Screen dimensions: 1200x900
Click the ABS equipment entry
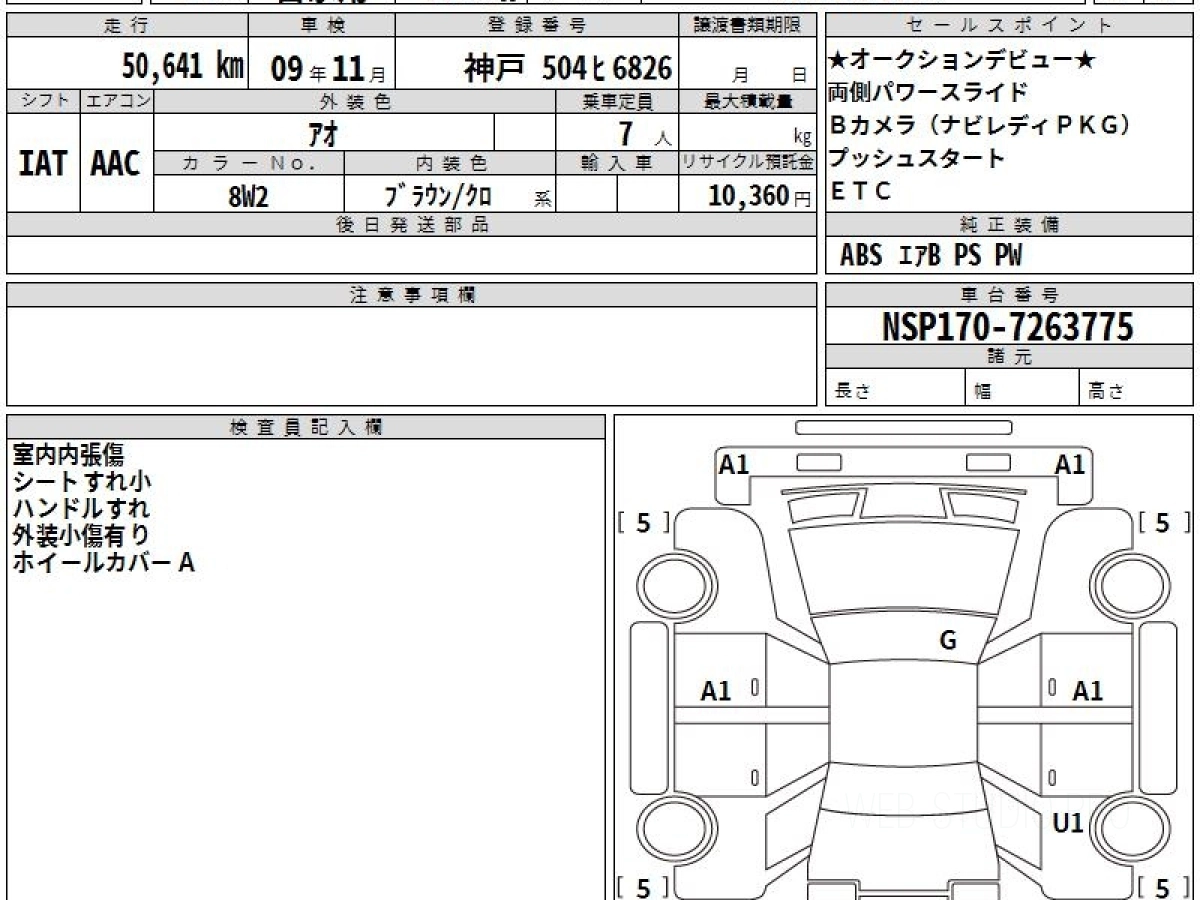point(860,256)
